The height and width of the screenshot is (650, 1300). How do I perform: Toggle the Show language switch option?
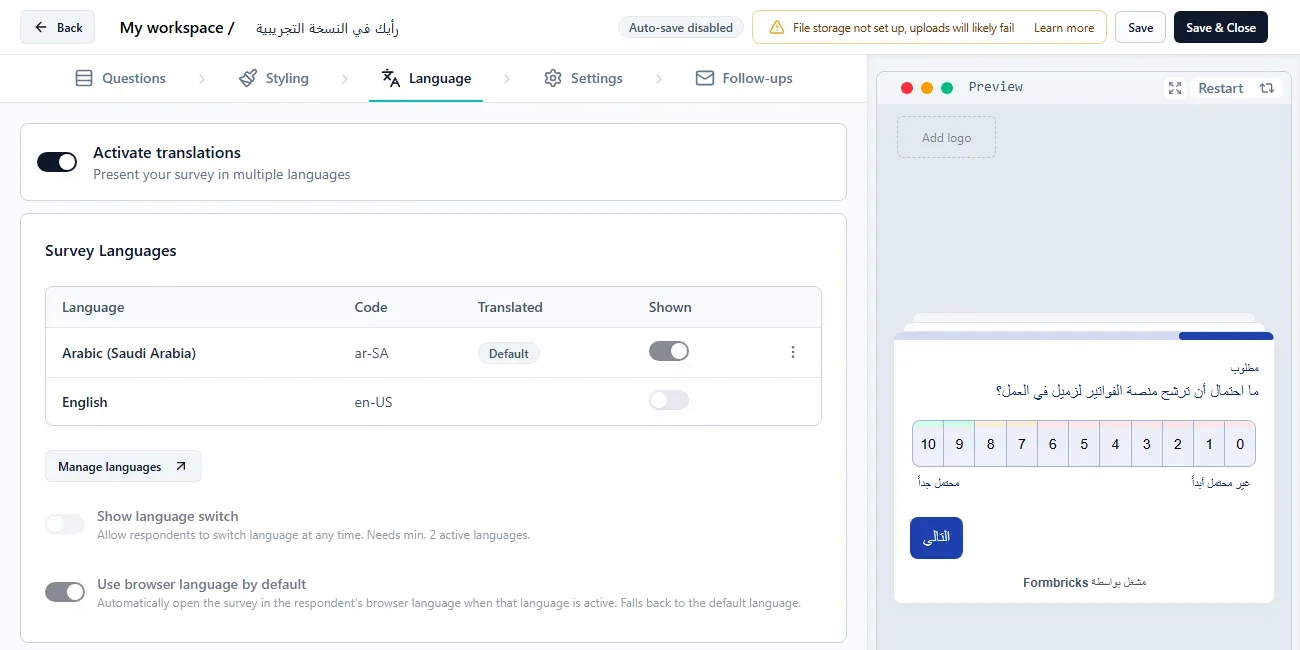tap(65, 524)
